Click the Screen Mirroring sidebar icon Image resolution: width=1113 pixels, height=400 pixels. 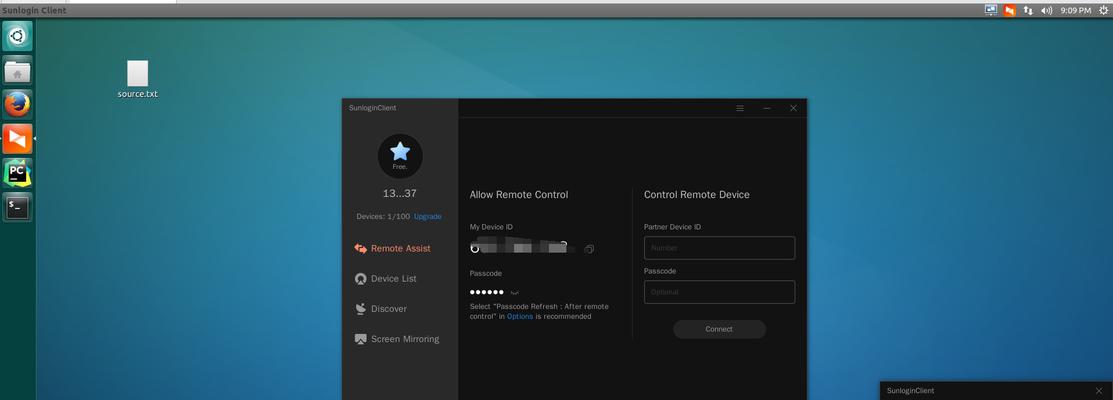pyautogui.click(x=361, y=339)
